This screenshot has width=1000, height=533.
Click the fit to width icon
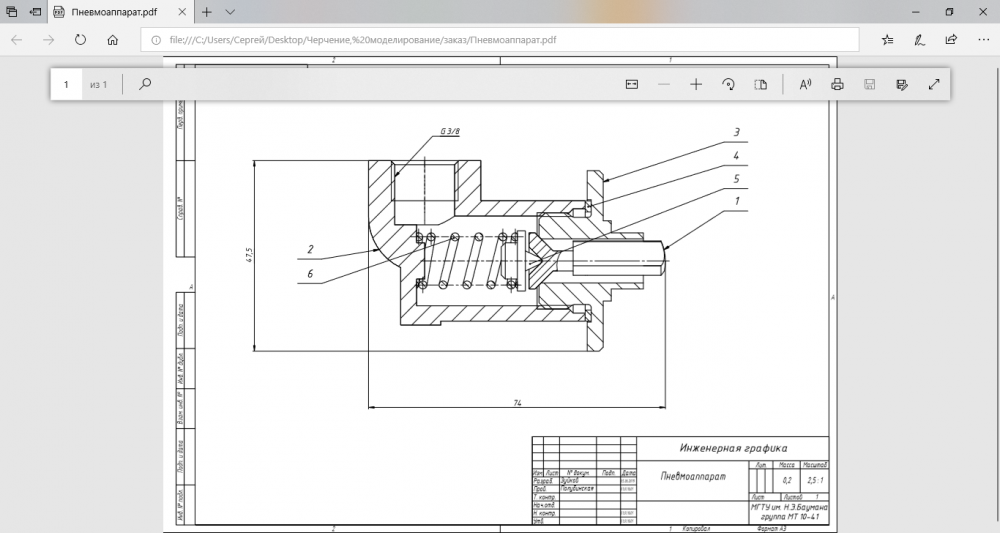(631, 85)
